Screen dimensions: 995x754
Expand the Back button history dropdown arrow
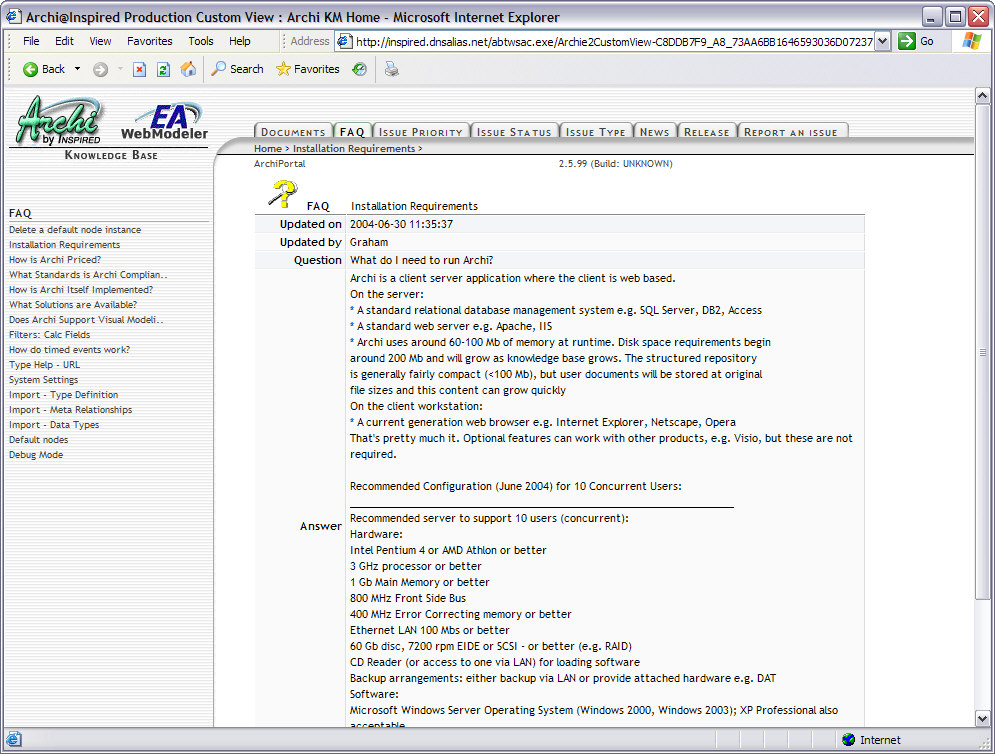pos(78,69)
